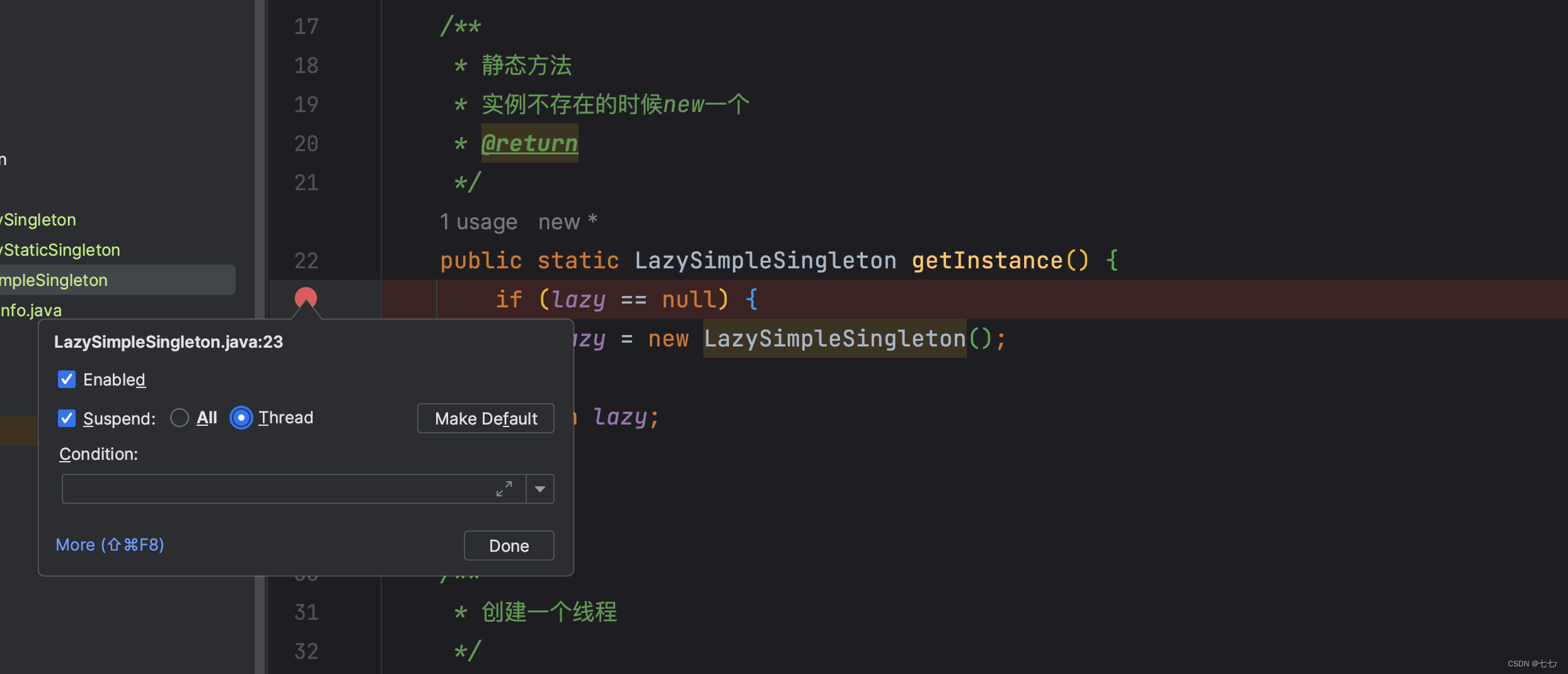This screenshot has height=674, width=1568.
Task: Click the Make Default button
Action: (486, 418)
